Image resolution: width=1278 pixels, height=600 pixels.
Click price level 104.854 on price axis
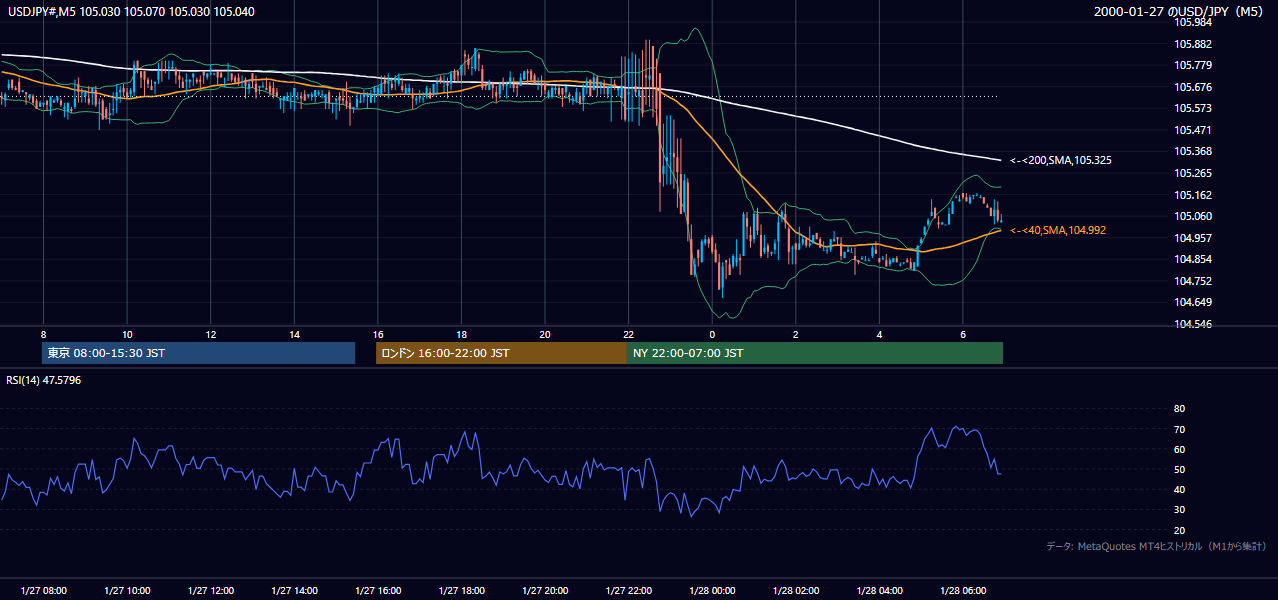coord(1193,259)
